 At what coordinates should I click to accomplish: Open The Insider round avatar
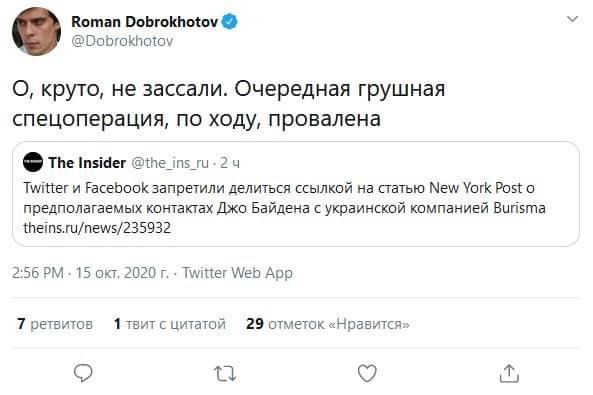point(33,162)
